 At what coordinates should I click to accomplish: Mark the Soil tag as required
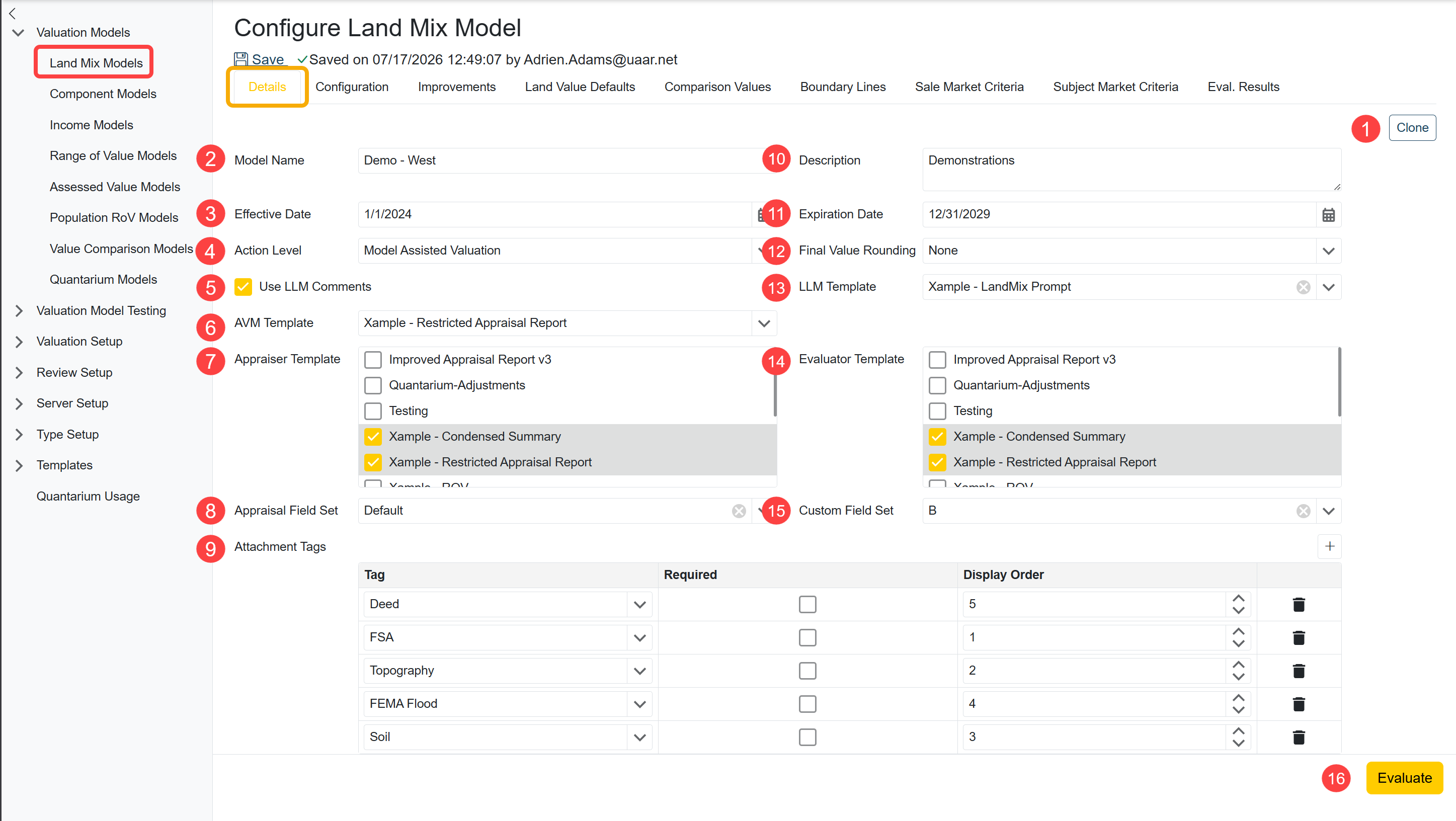coord(807,737)
